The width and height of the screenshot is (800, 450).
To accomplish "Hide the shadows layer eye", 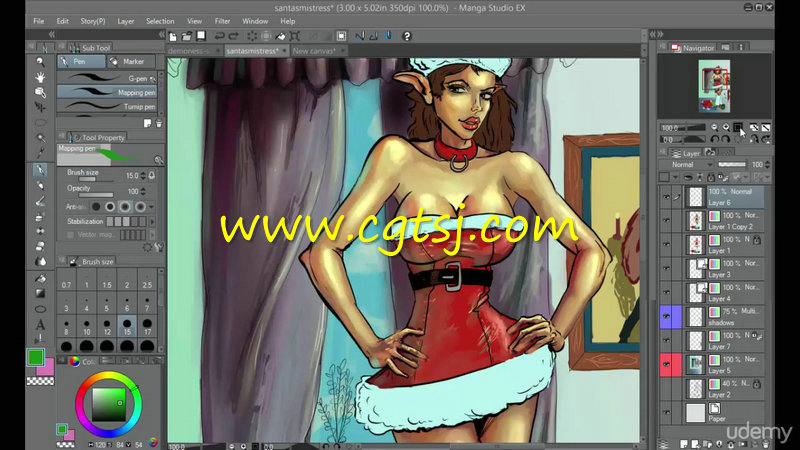I will [x=666, y=316].
